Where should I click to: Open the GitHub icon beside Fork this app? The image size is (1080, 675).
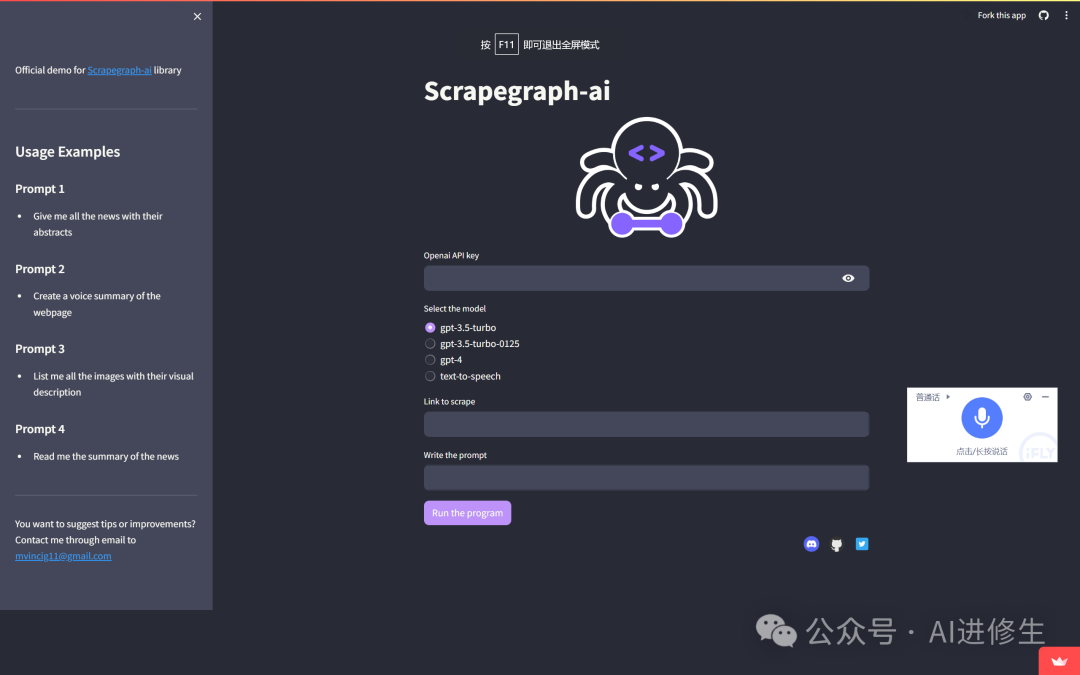[1043, 15]
